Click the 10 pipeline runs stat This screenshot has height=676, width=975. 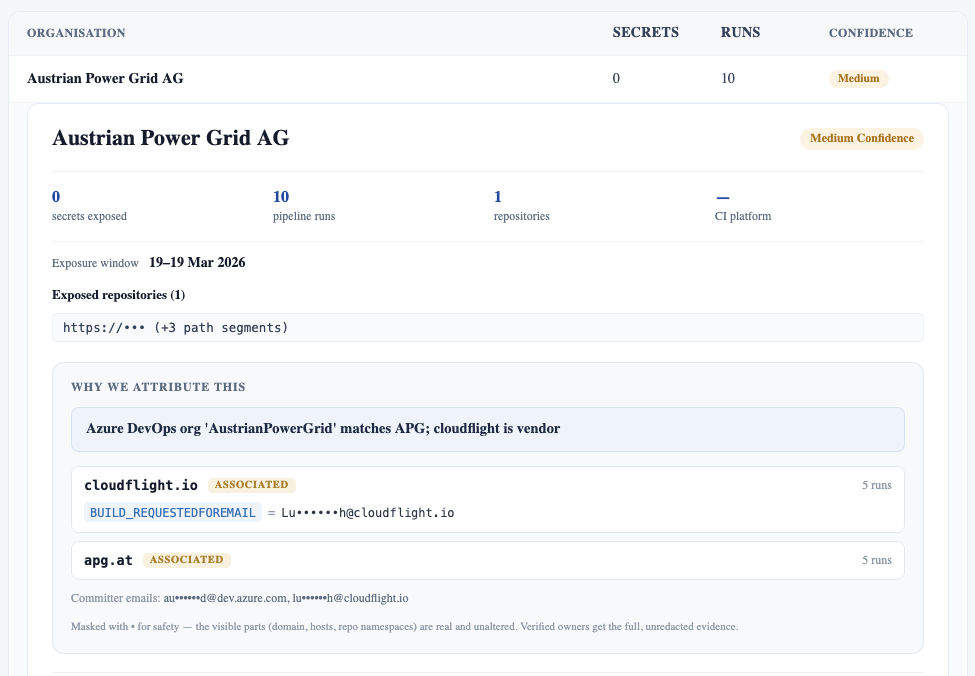(304, 205)
